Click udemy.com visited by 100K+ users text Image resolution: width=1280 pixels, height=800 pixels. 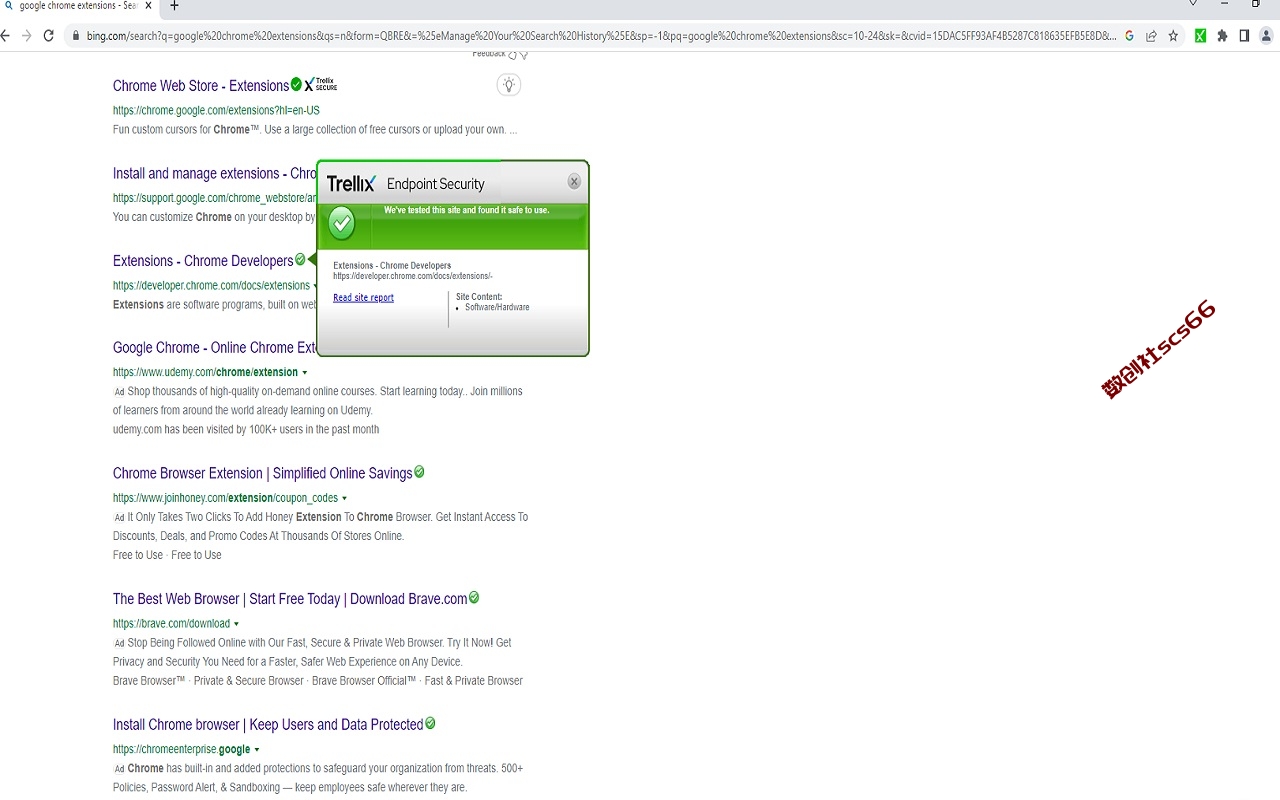click(x=246, y=430)
